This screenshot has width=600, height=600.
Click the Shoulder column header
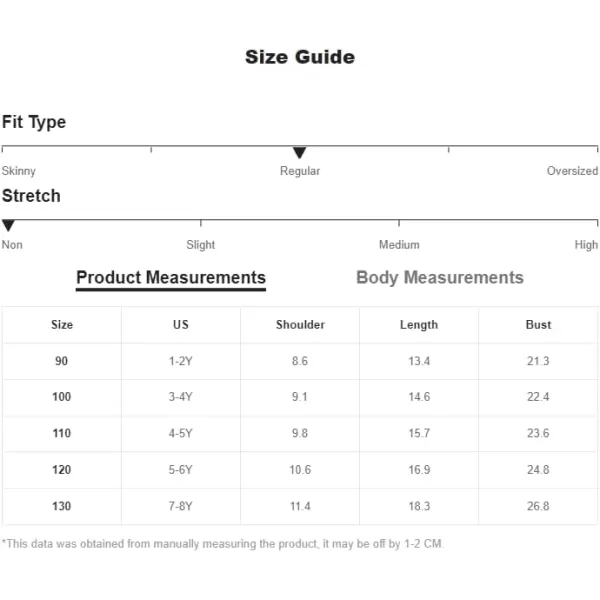300,325
